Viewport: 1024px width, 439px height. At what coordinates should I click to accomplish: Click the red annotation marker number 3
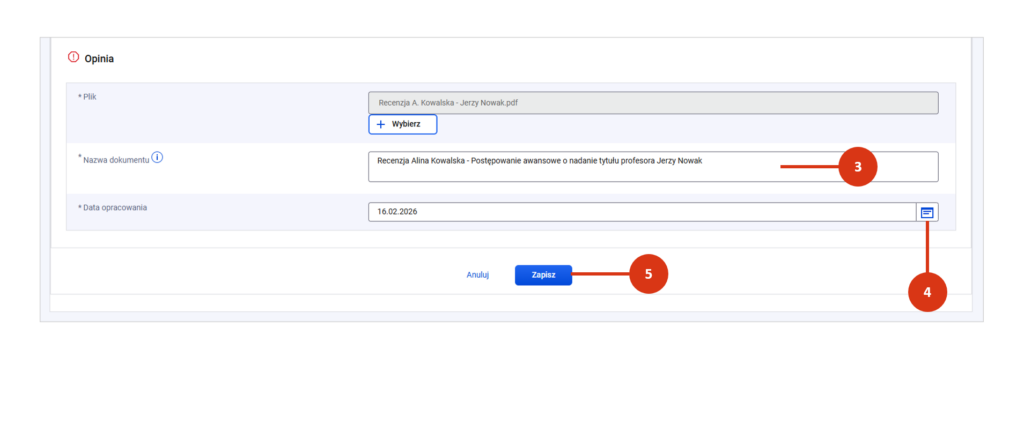(x=858, y=167)
